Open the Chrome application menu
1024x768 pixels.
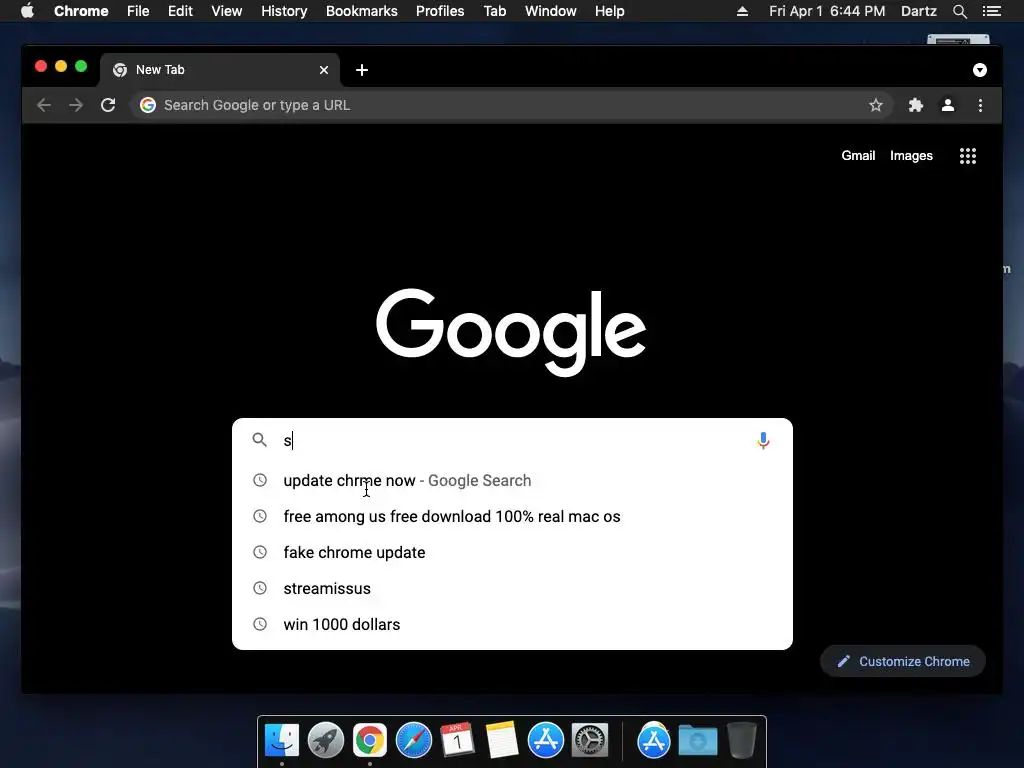pos(81,11)
